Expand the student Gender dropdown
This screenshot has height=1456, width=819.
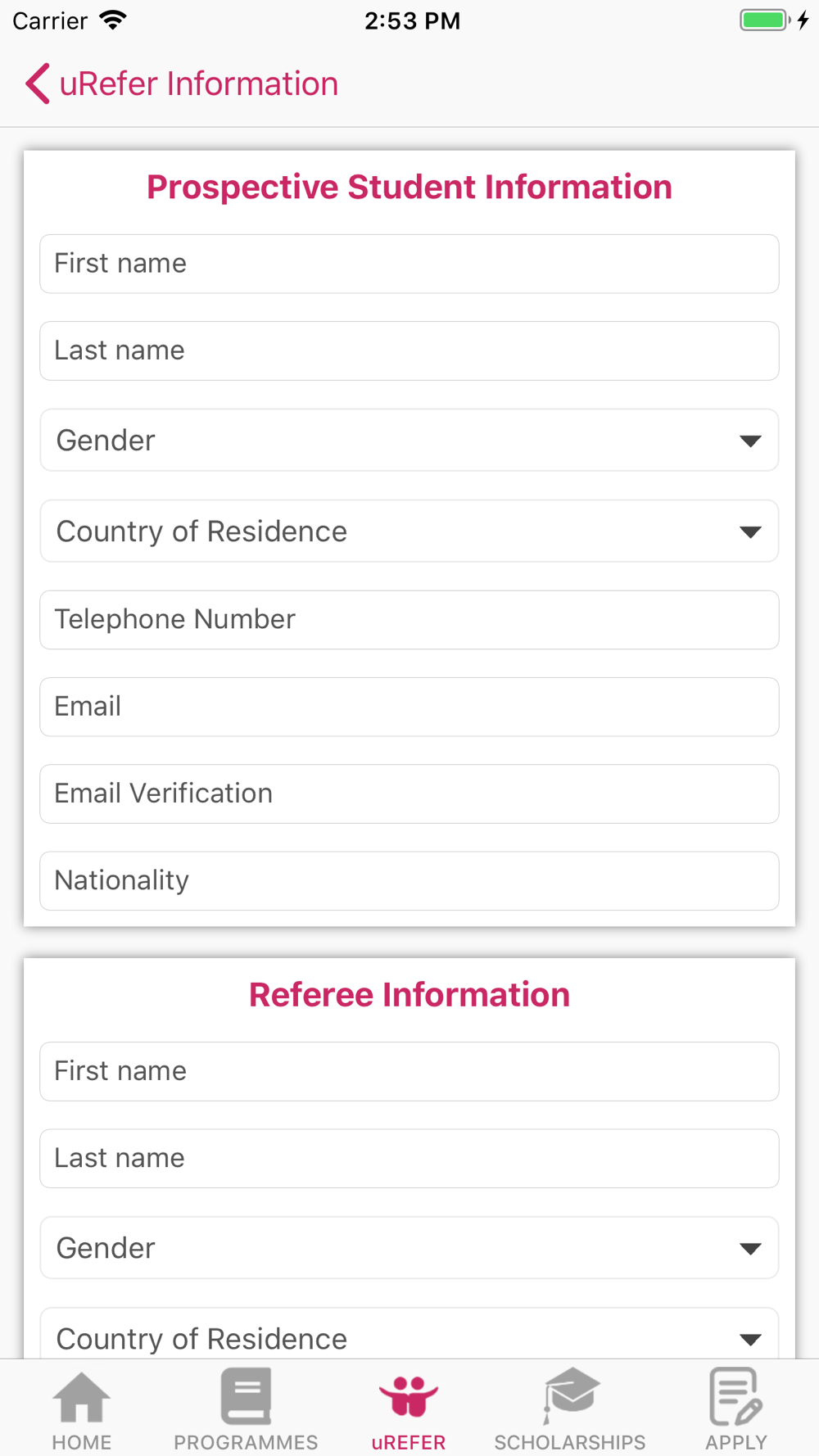(409, 441)
